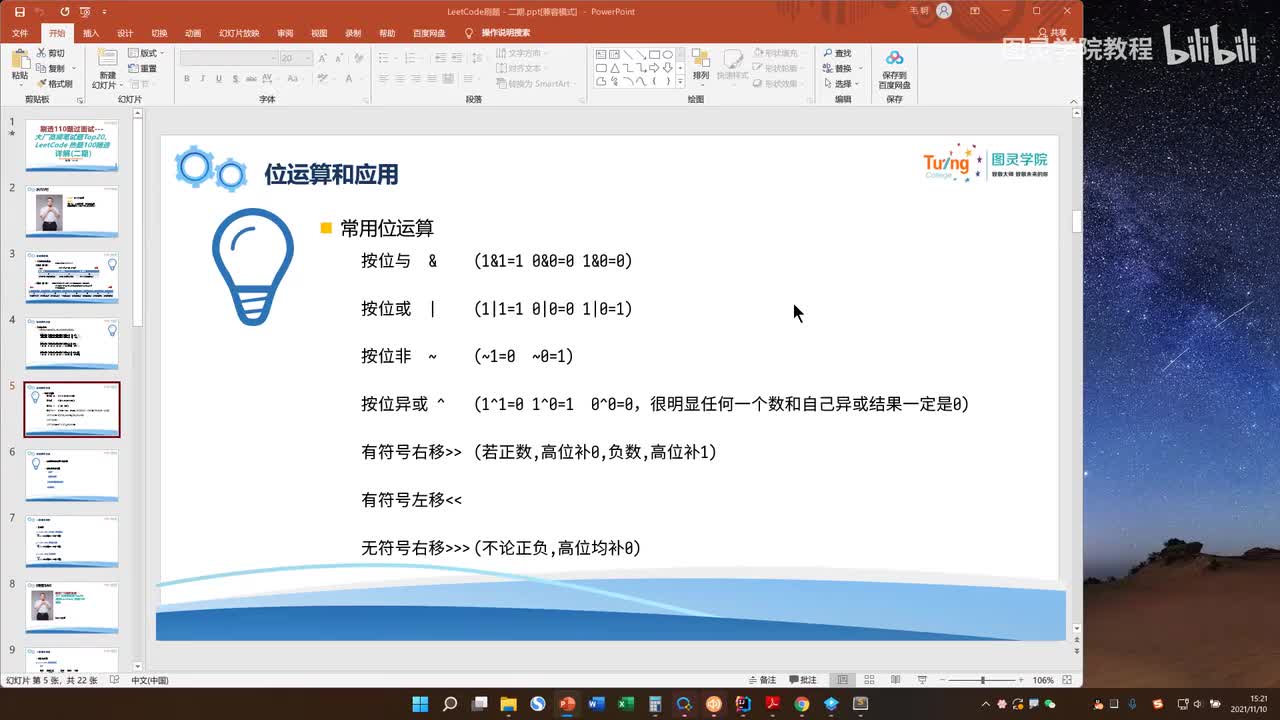The width and height of the screenshot is (1280, 720).
Task: Click Reset (重置) slide button
Action: tap(142, 68)
